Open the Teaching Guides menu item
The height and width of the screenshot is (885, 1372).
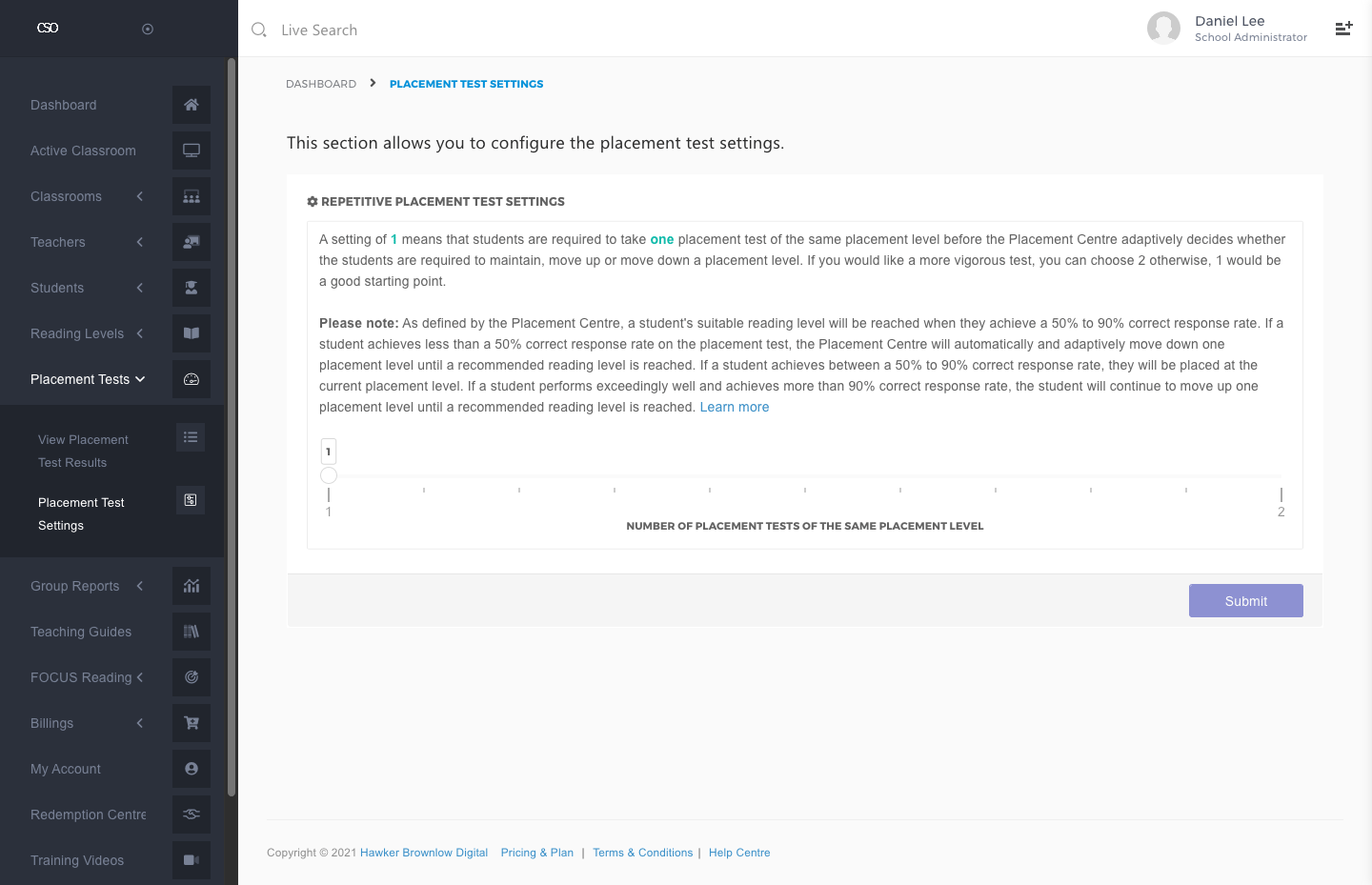click(x=81, y=632)
